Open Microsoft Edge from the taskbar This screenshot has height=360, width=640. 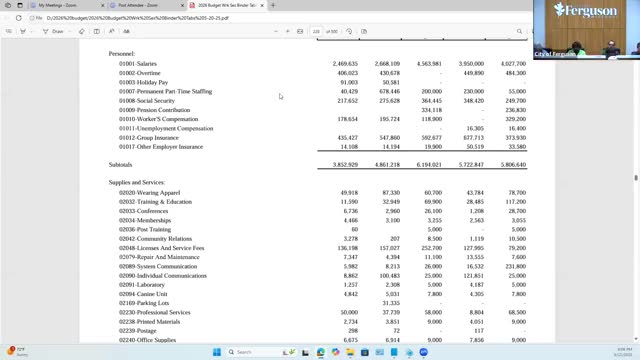point(321,352)
